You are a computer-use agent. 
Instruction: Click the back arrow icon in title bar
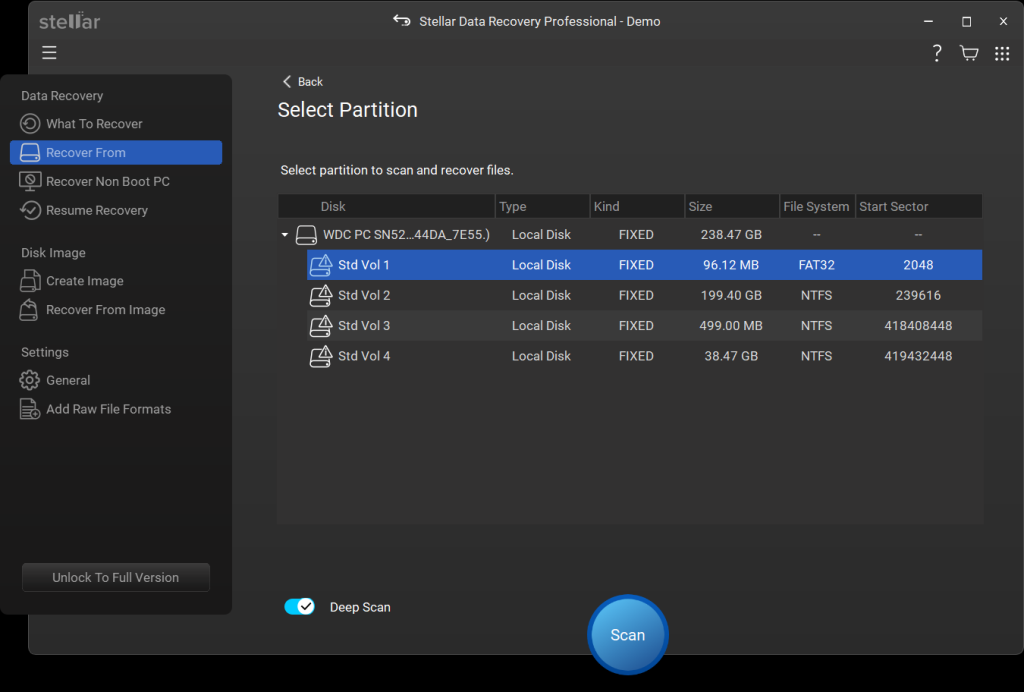point(401,21)
